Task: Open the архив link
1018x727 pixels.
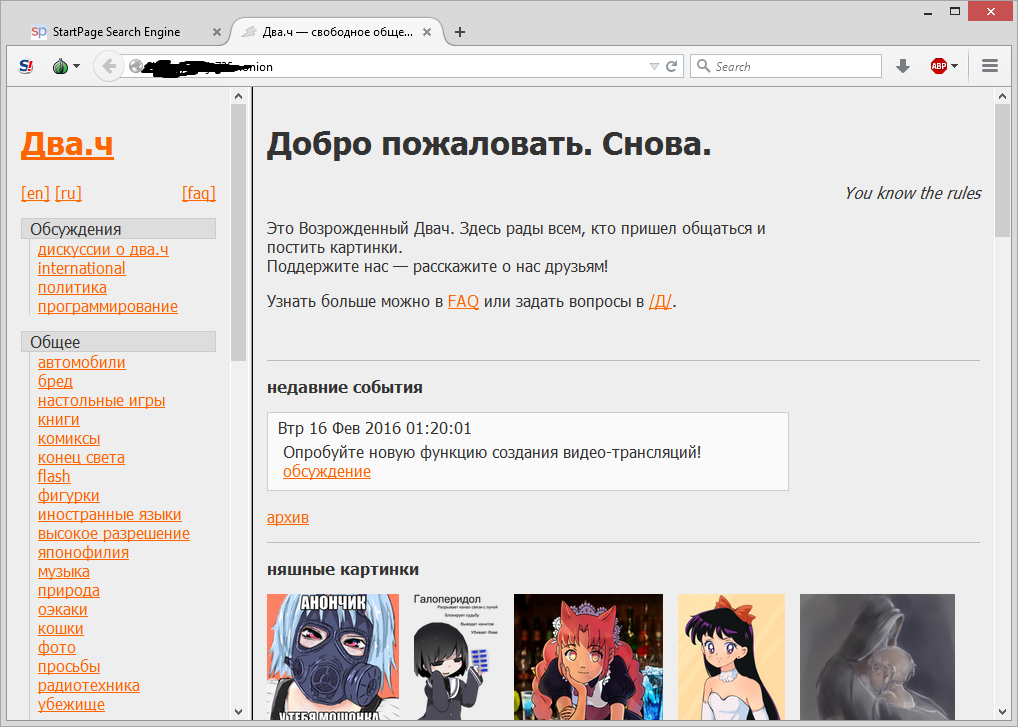Action: [x=288, y=517]
